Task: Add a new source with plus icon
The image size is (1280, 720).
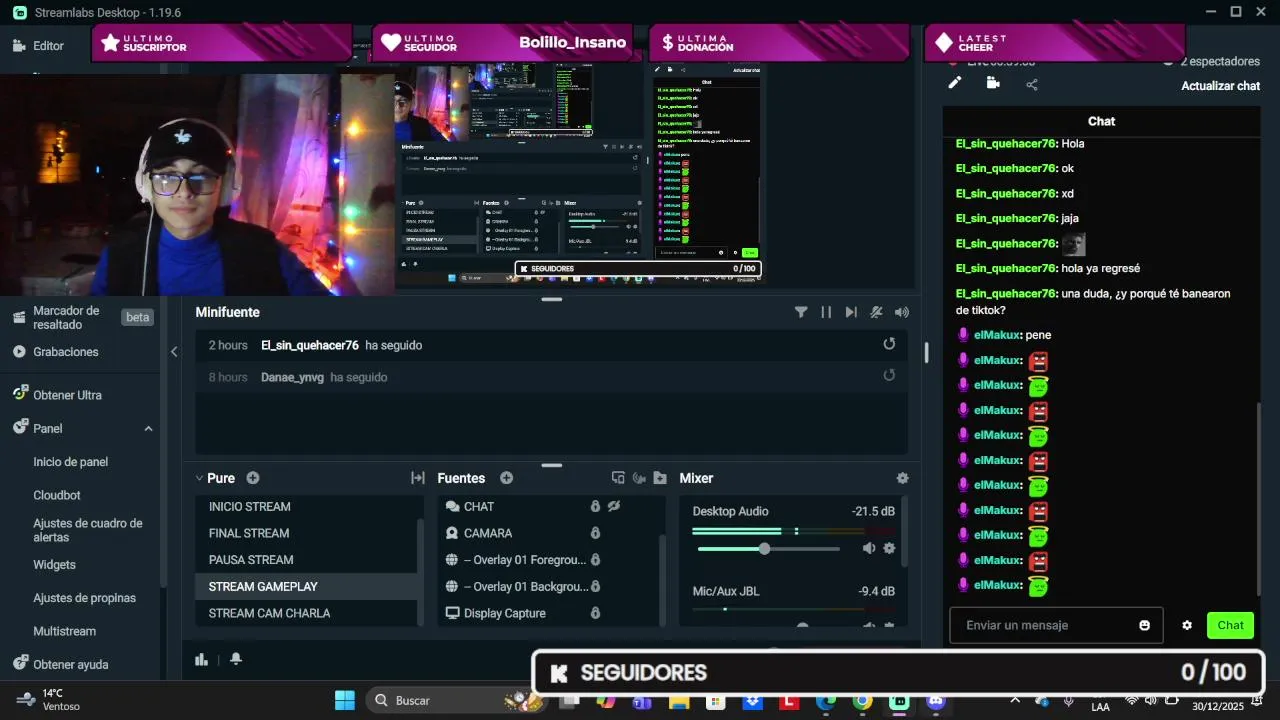Action: tap(506, 478)
